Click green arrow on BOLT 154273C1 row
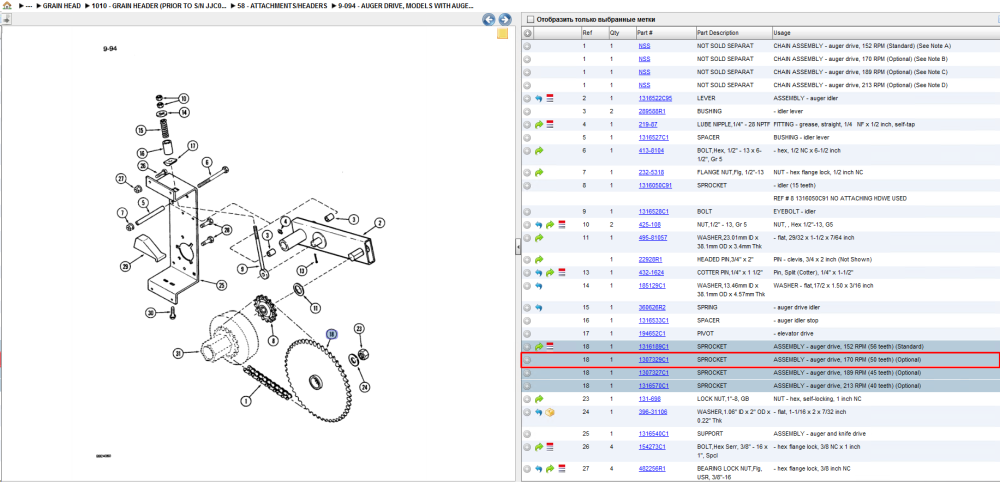 pos(539,447)
